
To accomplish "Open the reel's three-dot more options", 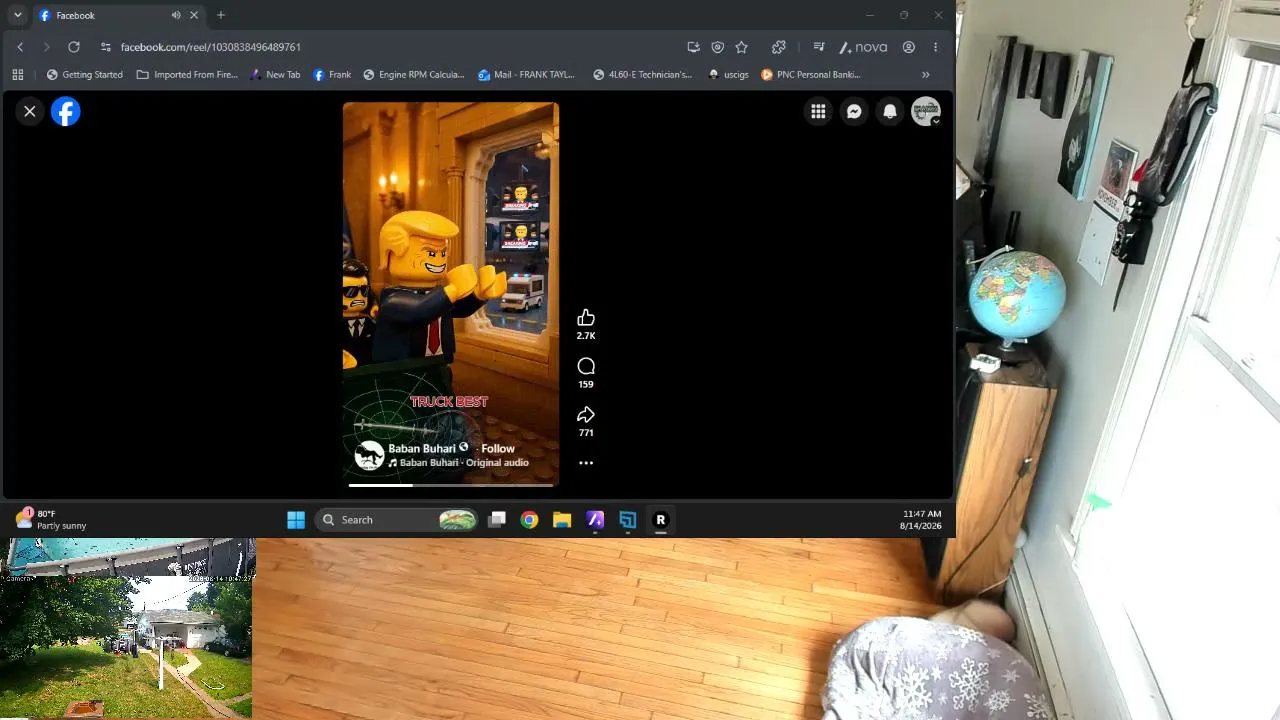I will 586,463.
